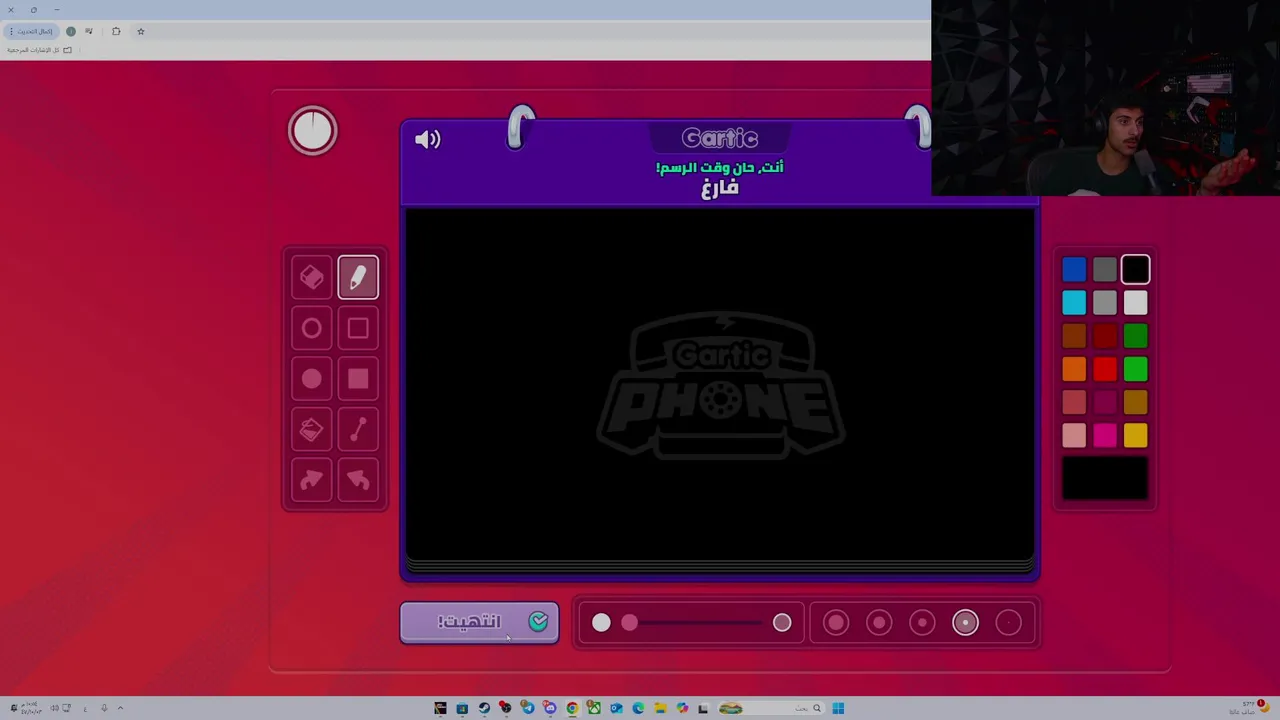The width and height of the screenshot is (1280, 720).
Task: Pick the bright green color swatch
Action: 1135,369
